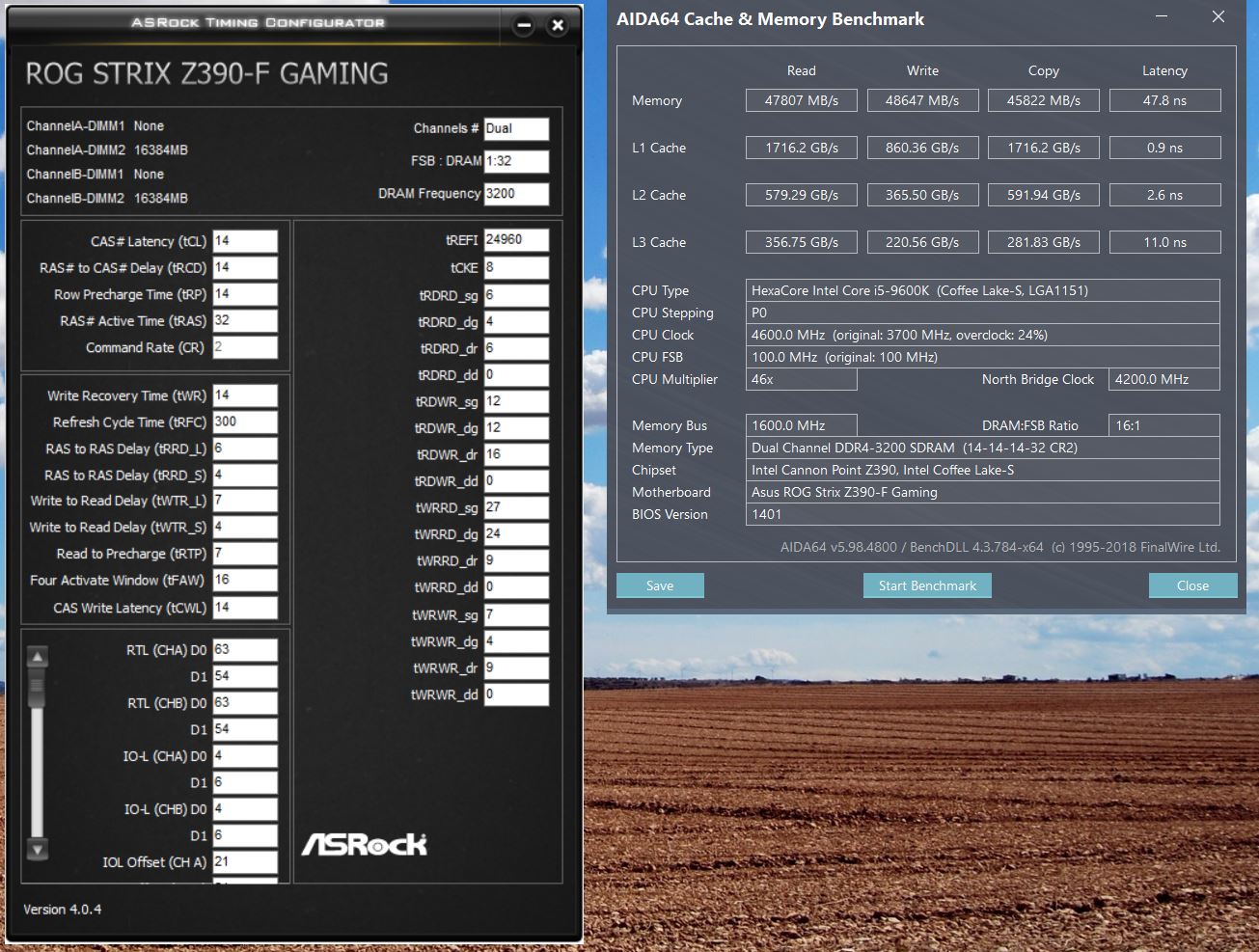Click the ChannelA-DIMM2 16384MB entry
Viewport: 1259px width, 952px height.
107,150
